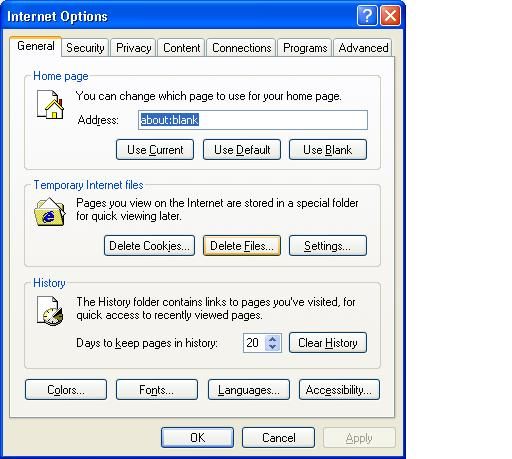Open the Colors dialog
Image resolution: width=512 pixels, height=459 pixels.
pyautogui.click(x=66, y=389)
